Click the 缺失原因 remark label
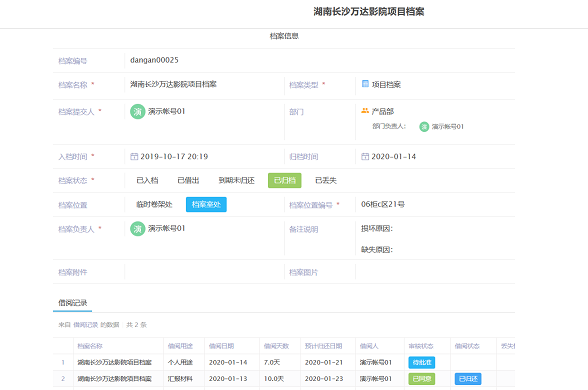 [377, 250]
